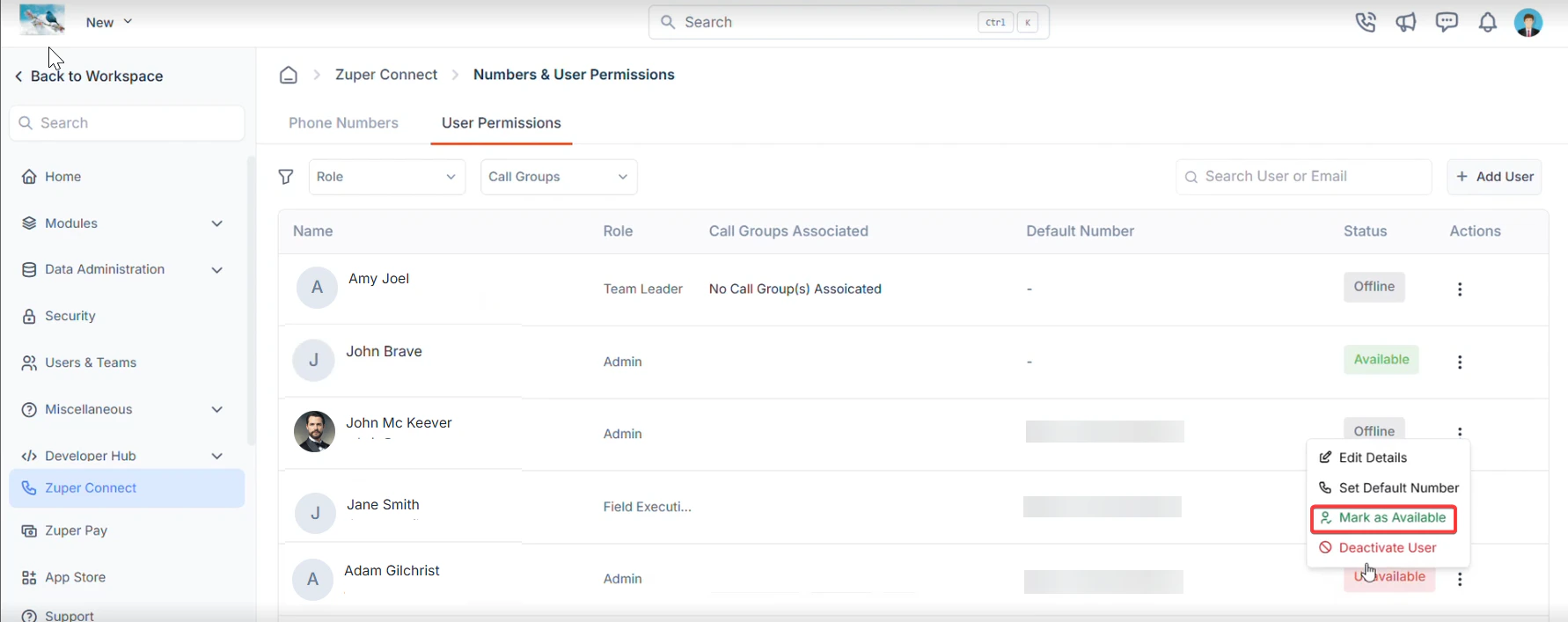Click the Add User button
Viewport: 1568px width, 622px height.
click(x=1494, y=177)
